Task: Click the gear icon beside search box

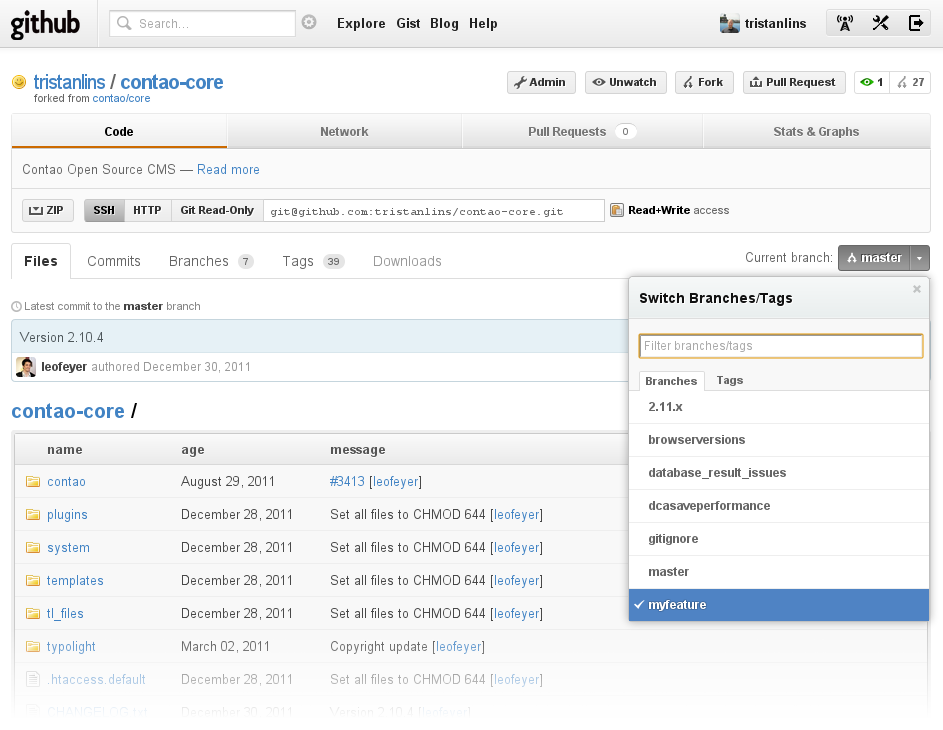Action: pyautogui.click(x=309, y=23)
